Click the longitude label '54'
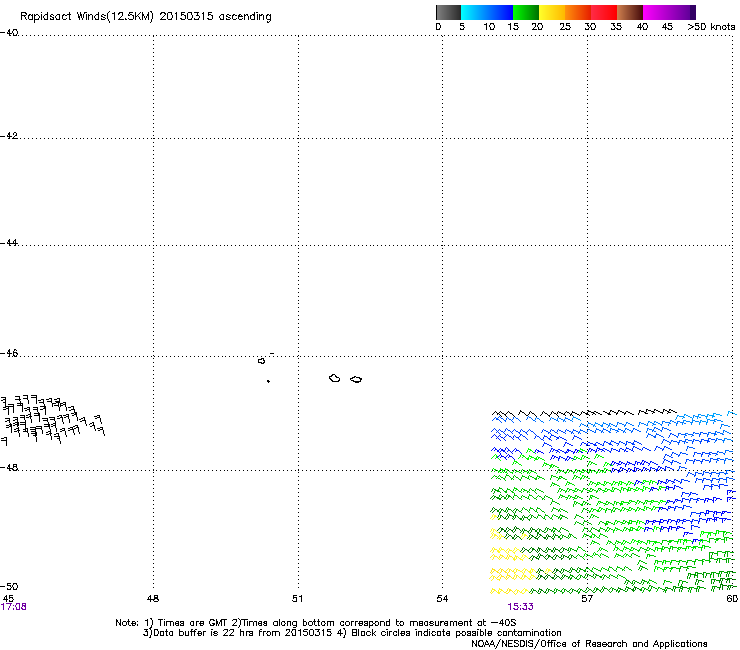740x650 pixels. tap(442, 599)
